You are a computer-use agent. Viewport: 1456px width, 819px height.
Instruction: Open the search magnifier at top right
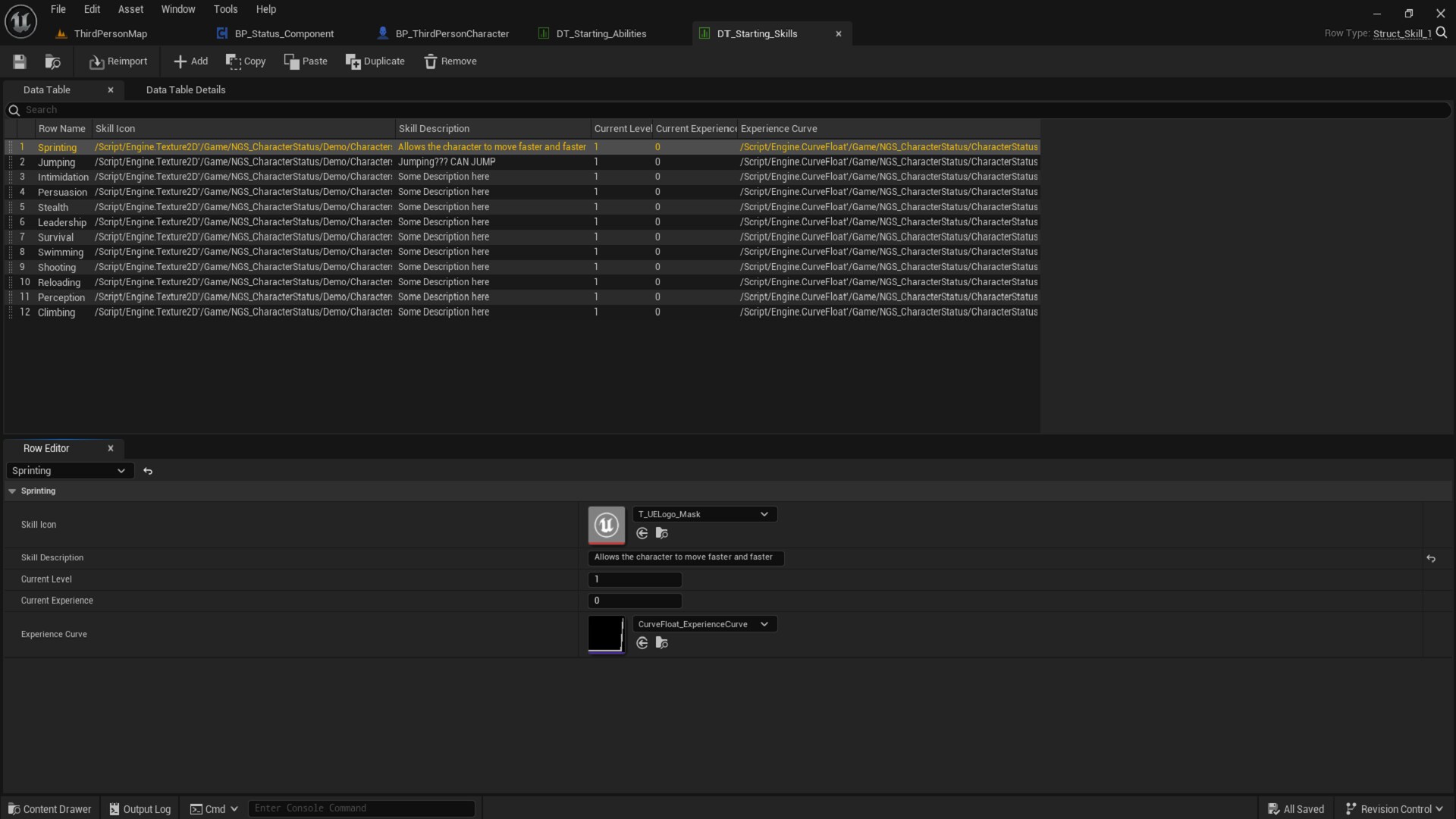(1442, 33)
